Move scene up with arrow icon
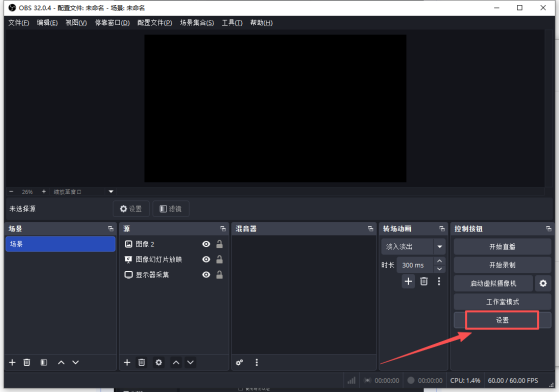 click(x=61, y=362)
